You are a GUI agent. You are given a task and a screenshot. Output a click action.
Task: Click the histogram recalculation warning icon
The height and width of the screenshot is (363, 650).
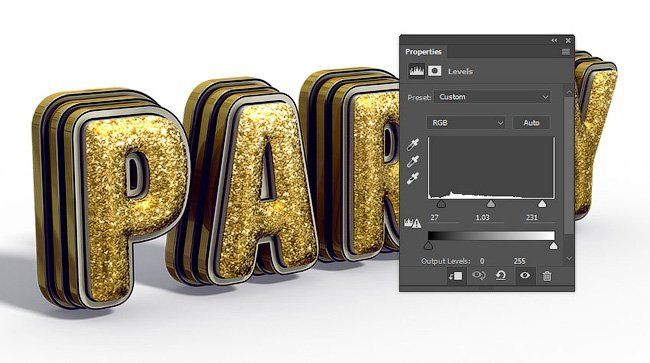pyautogui.click(x=413, y=223)
